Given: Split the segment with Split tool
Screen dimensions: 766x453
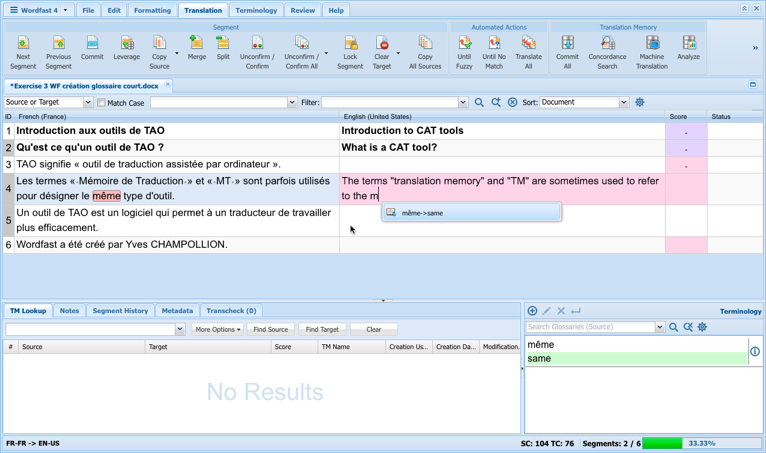Looking at the screenshot, I should pyautogui.click(x=223, y=48).
